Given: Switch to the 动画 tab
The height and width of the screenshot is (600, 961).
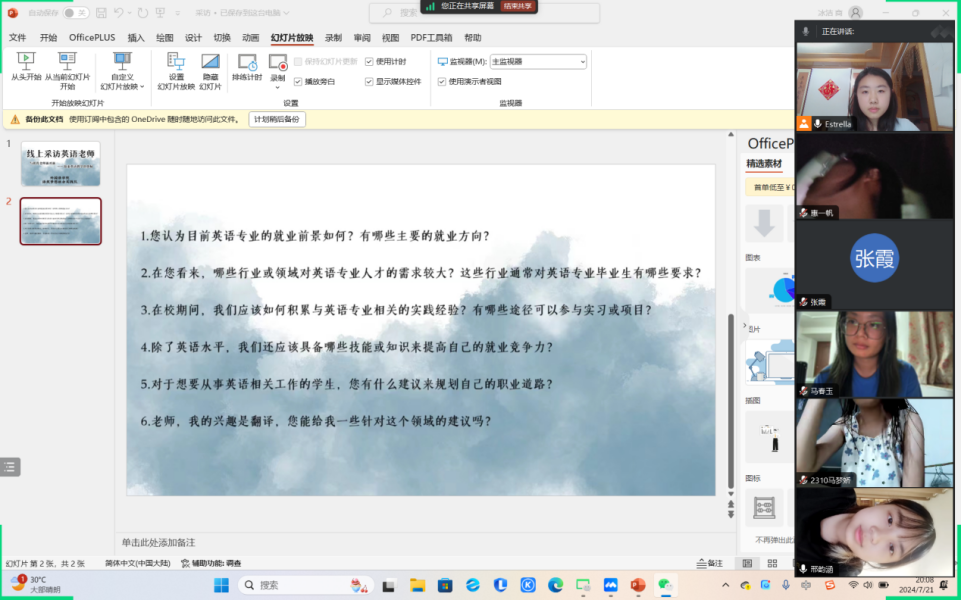Looking at the screenshot, I should [250, 38].
